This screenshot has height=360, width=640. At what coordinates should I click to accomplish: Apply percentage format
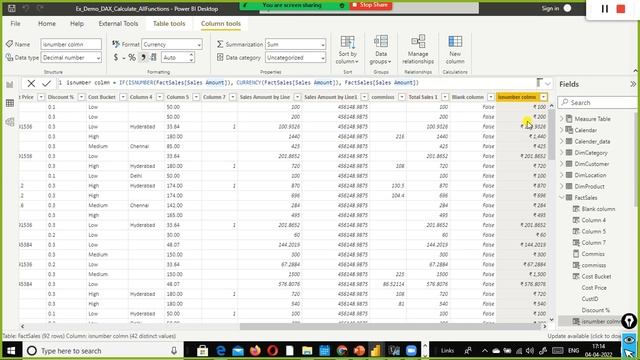point(132,58)
